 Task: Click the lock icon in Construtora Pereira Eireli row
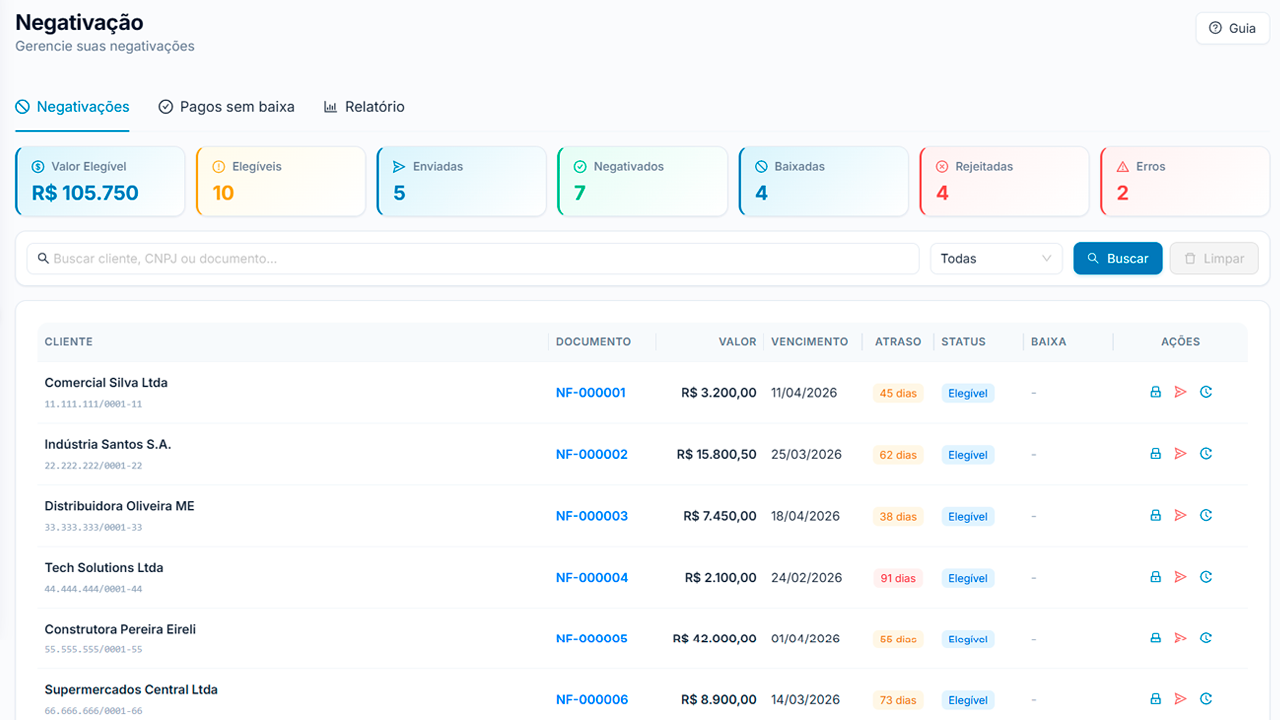click(x=1155, y=638)
